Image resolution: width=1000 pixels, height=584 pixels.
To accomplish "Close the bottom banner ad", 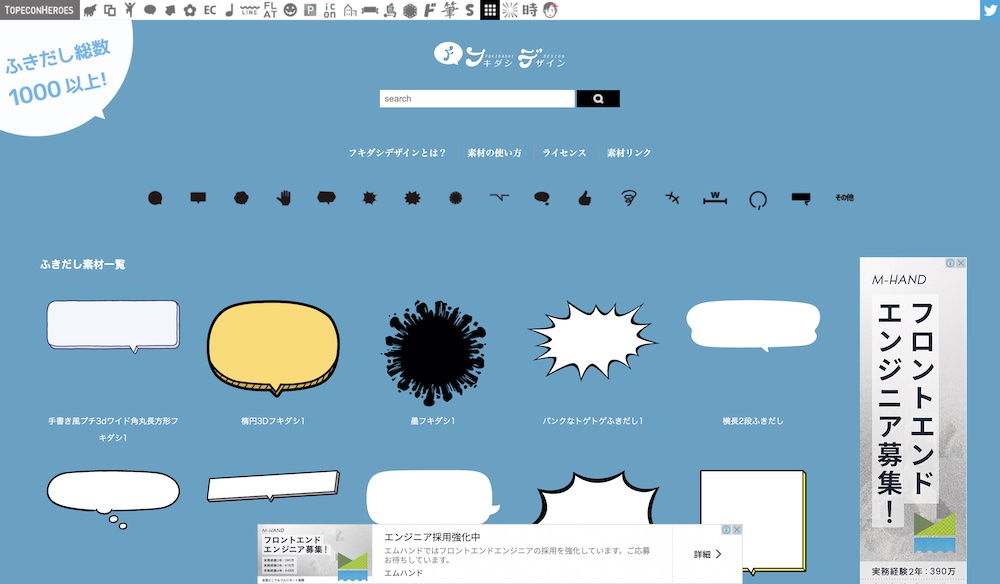I will pyautogui.click(x=737, y=529).
